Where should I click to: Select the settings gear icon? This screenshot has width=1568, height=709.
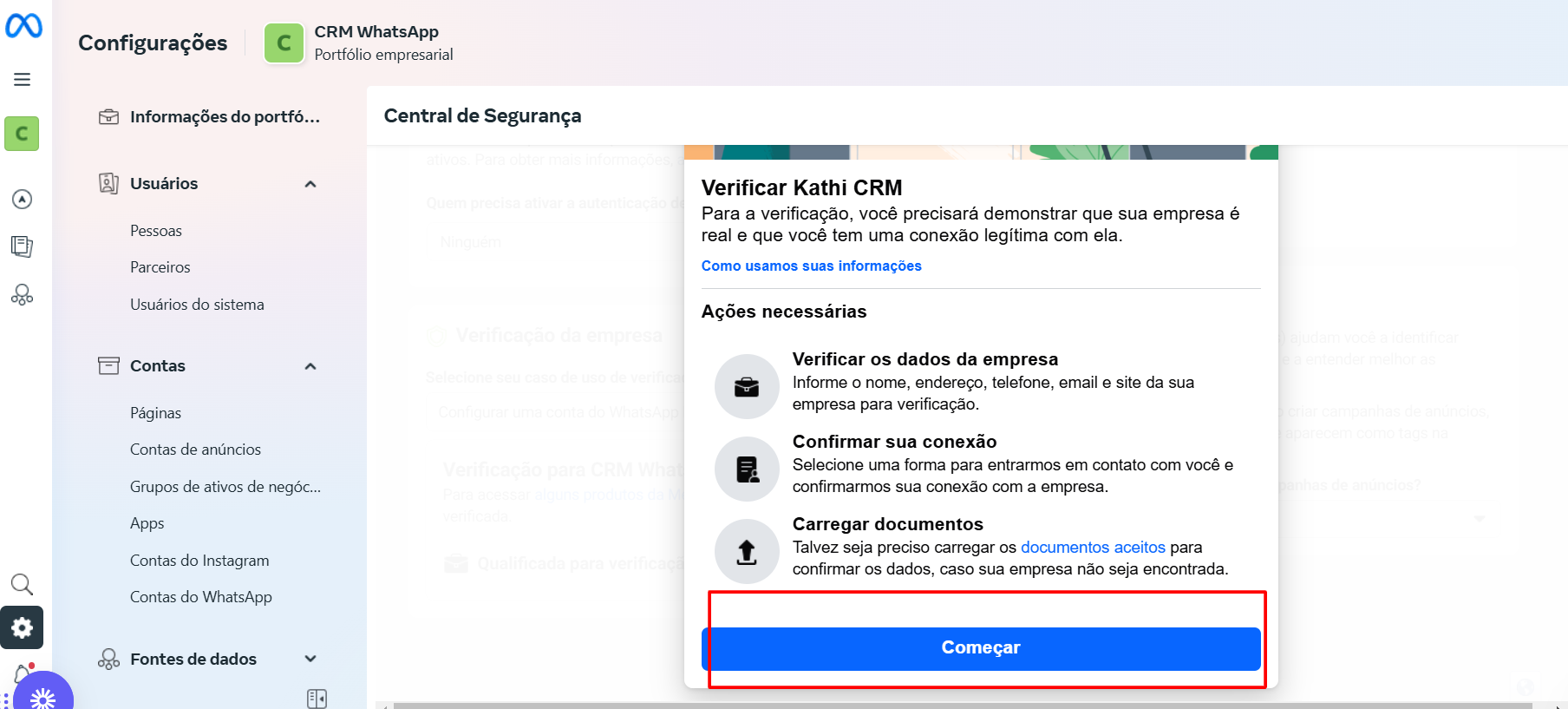[x=22, y=627]
